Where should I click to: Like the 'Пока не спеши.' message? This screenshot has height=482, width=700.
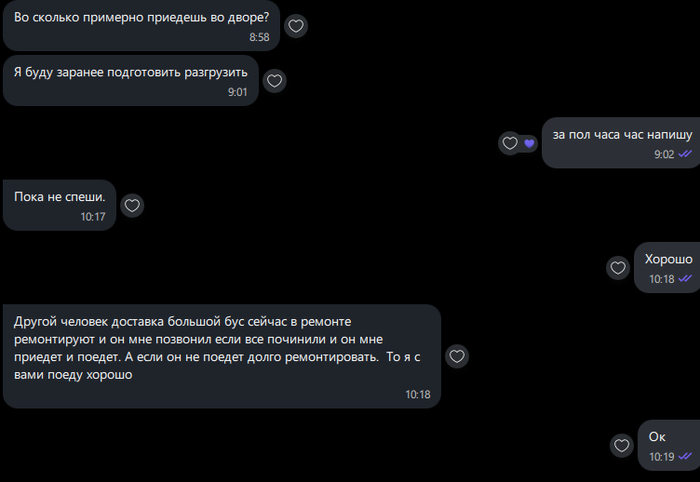[132, 205]
